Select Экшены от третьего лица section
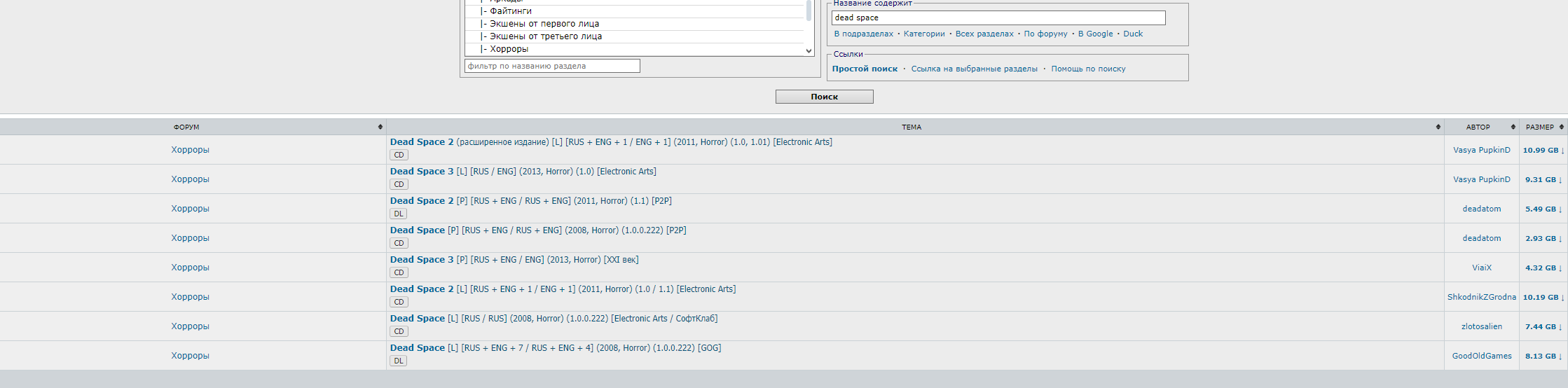The width and height of the screenshot is (1568, 388). pyautogui.click(x=635, y=36)
